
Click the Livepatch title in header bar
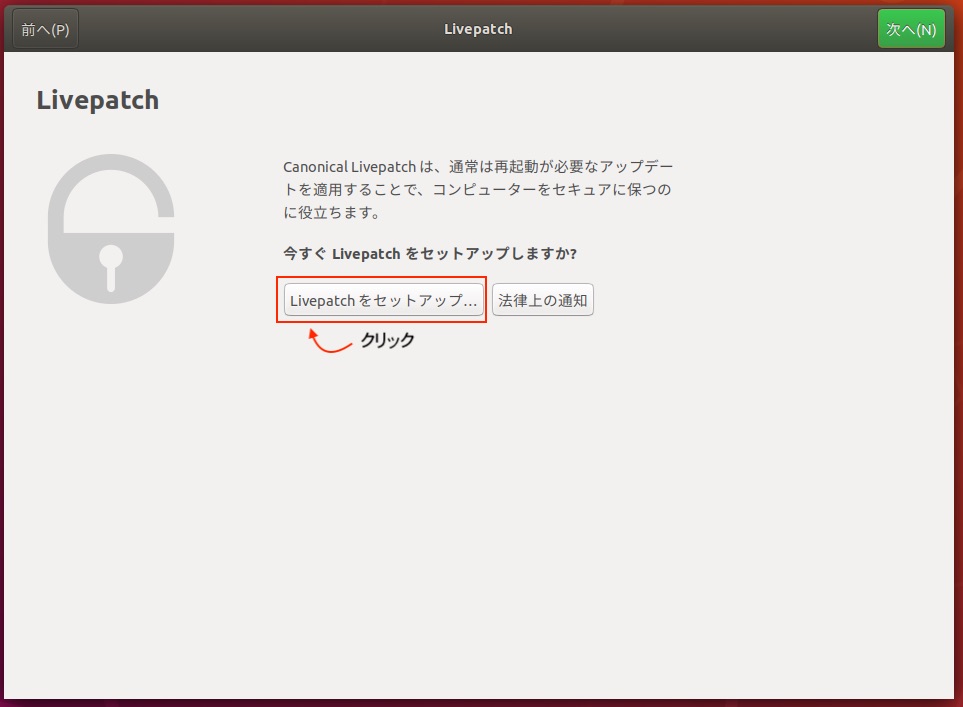[478, 29]
